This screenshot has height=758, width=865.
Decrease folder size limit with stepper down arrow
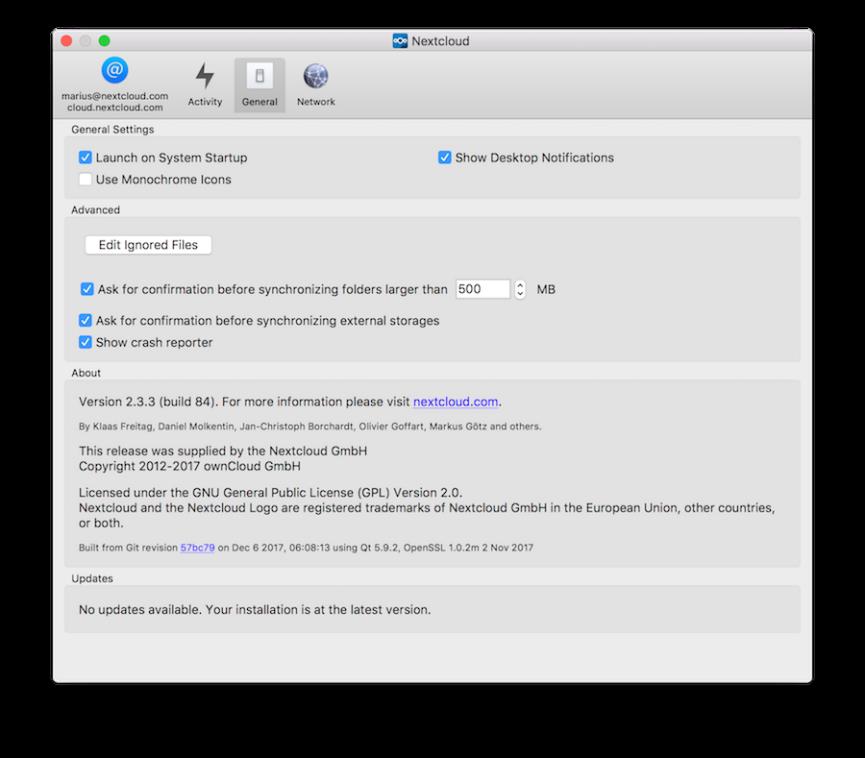[520, 294]
